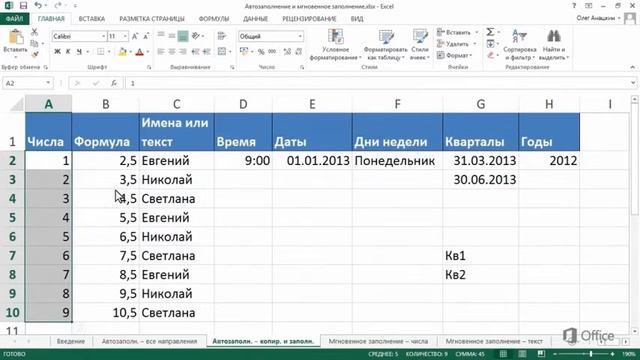Decrease decimal places icon
Image resolution: width=640 pixels, height=360 pixels.
click(298, 51)
